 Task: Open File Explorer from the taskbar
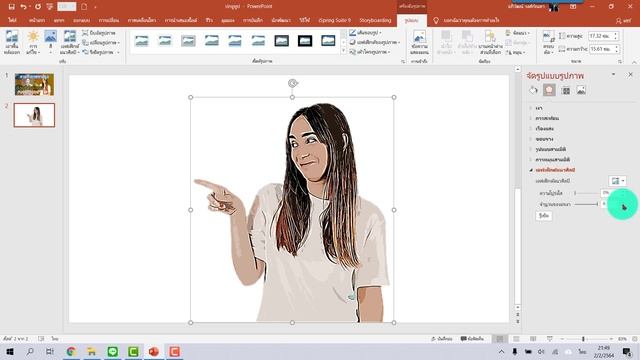pos(92,351)
